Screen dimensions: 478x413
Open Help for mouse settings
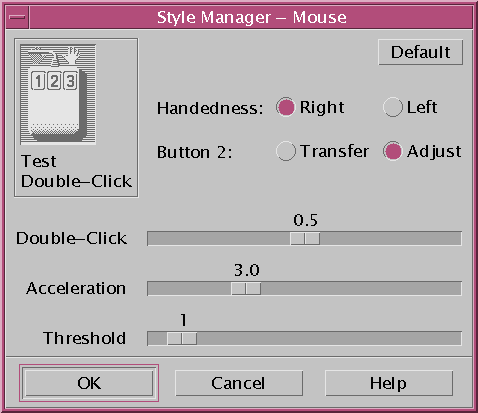coord(389,383)
